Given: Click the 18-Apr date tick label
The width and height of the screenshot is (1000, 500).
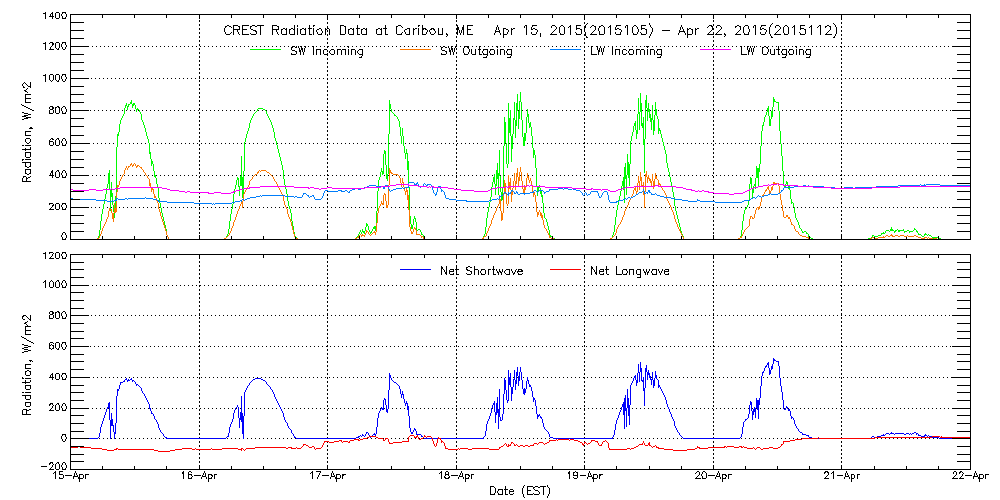Looking at the screenshot, I should click(x=457, y=477).
